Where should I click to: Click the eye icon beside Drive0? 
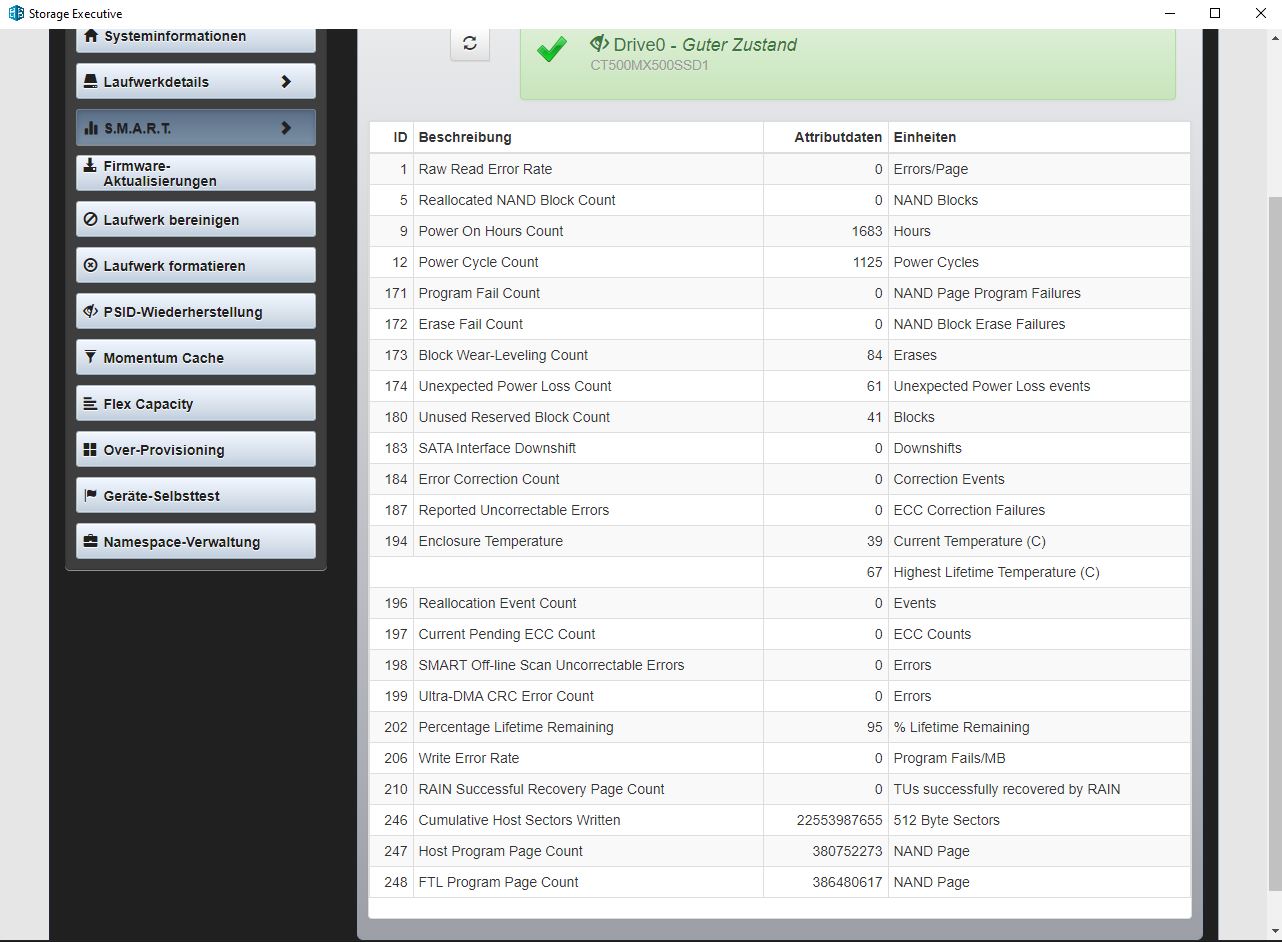pyautogui.click(x=599, y=44)
